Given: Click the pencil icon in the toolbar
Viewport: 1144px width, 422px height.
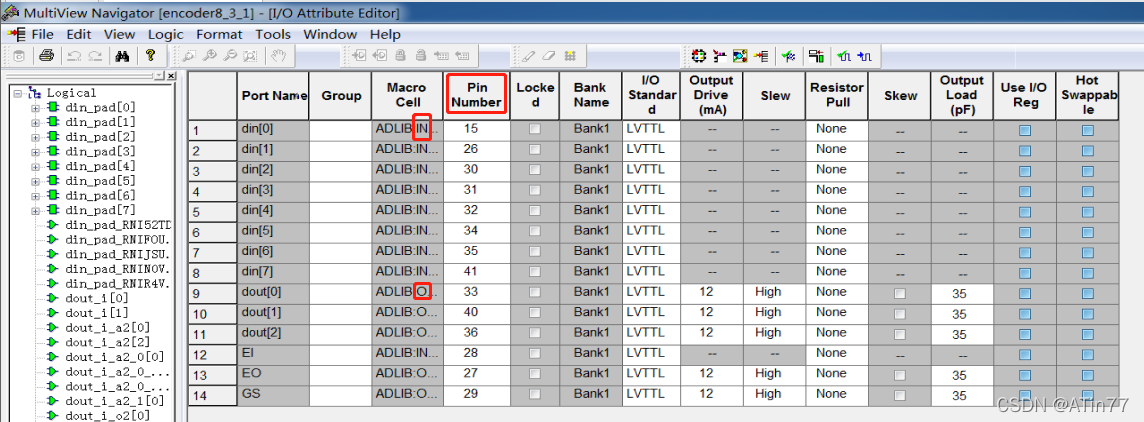Looking at the screenshot, I should (x=529, y=55).
